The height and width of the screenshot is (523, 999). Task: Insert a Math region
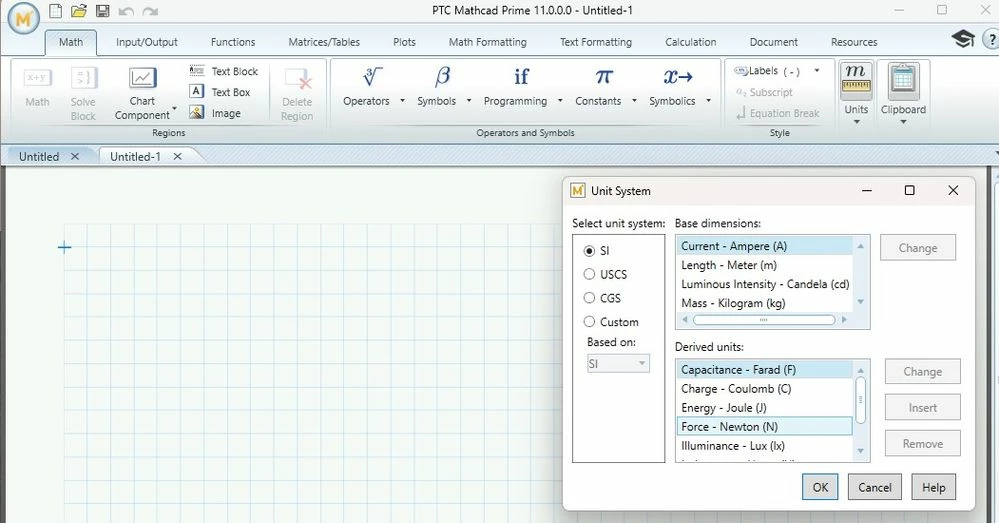(37, 87)
